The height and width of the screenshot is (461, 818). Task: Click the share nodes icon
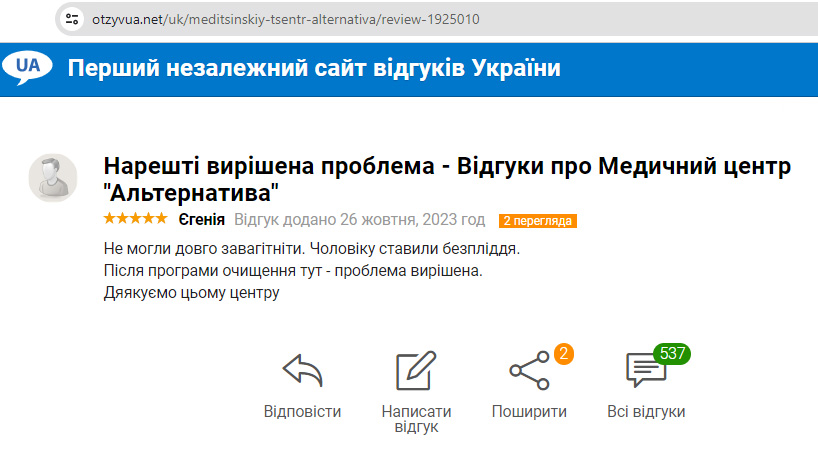point(528,372)
